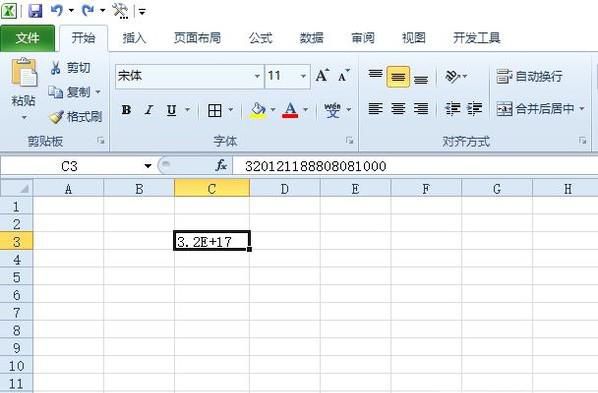Open the phonetic guide dropdown arrow

click(x=349, y=110)
